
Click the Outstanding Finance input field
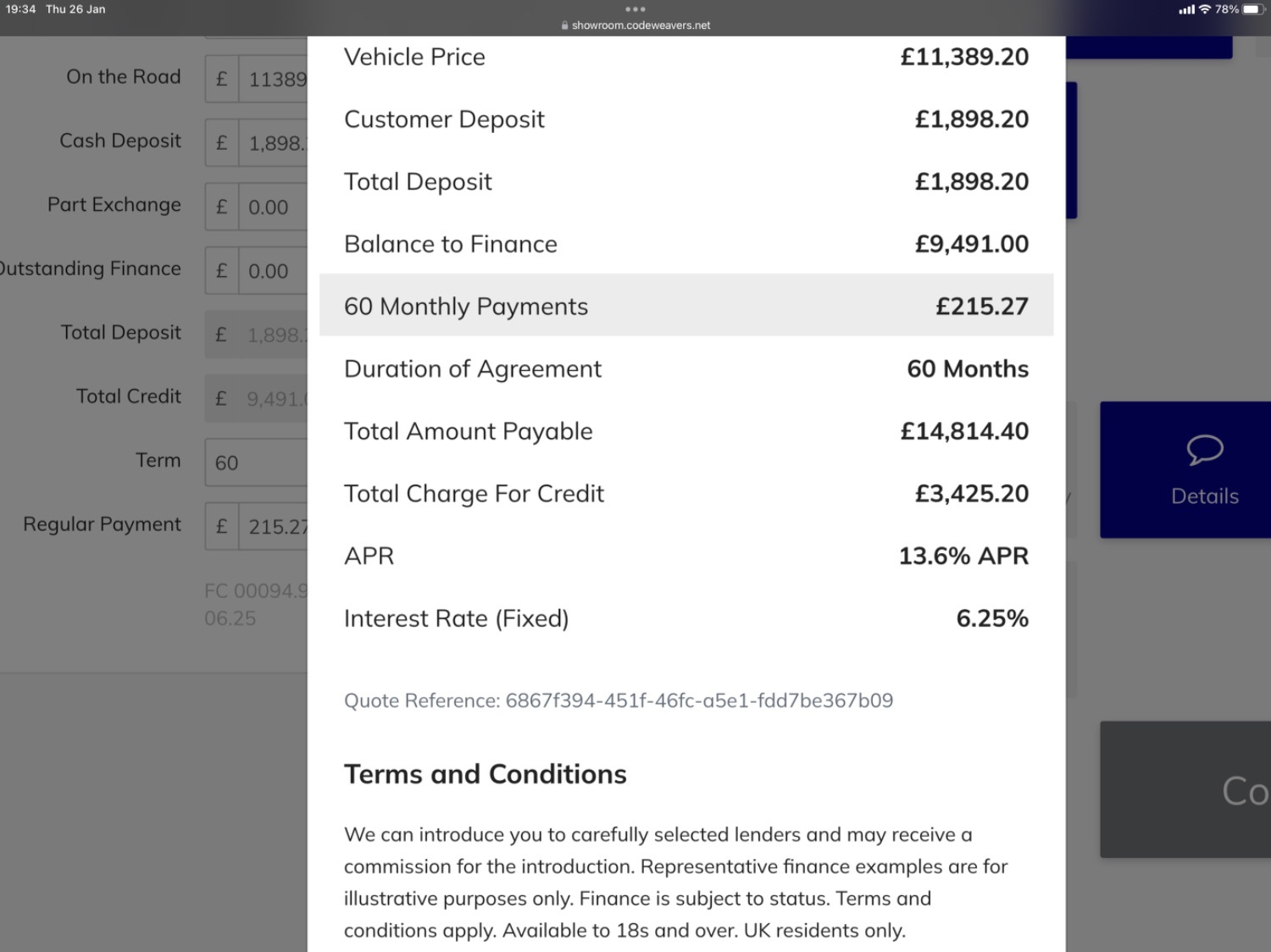coord(256,271)
